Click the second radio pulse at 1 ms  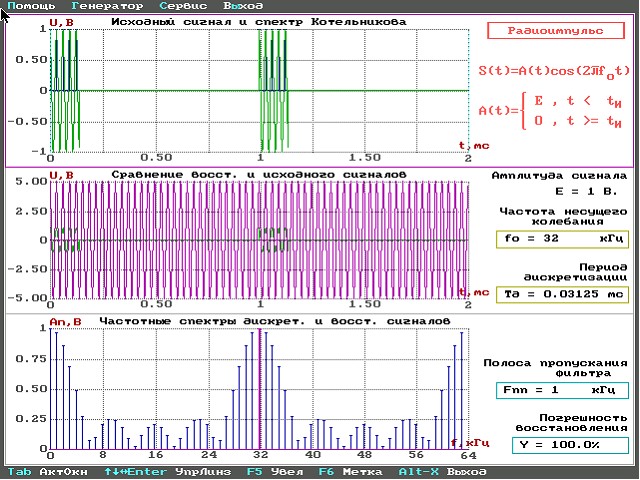point(273,90)
